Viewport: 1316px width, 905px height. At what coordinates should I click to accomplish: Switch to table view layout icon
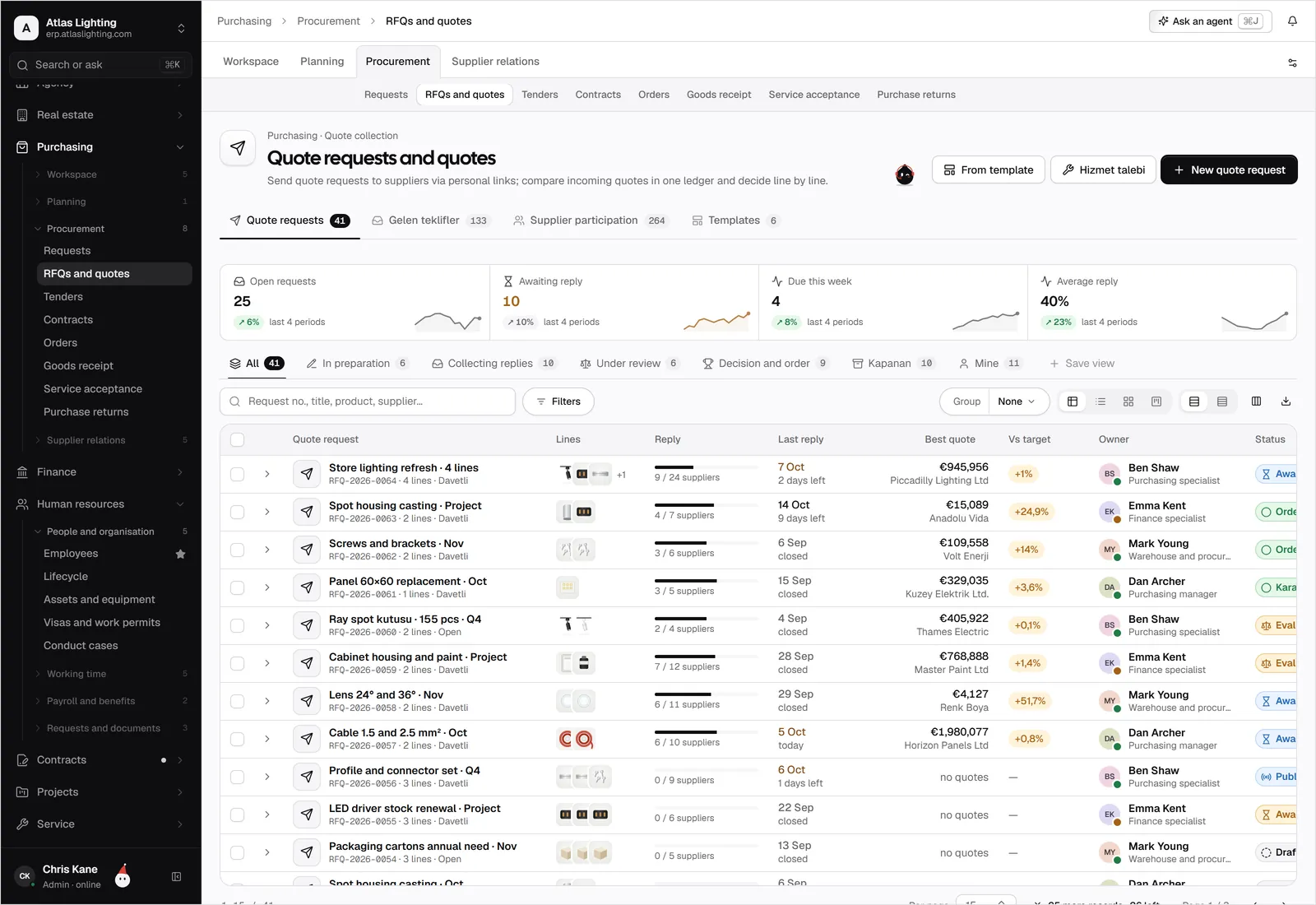coord(1073,401)
